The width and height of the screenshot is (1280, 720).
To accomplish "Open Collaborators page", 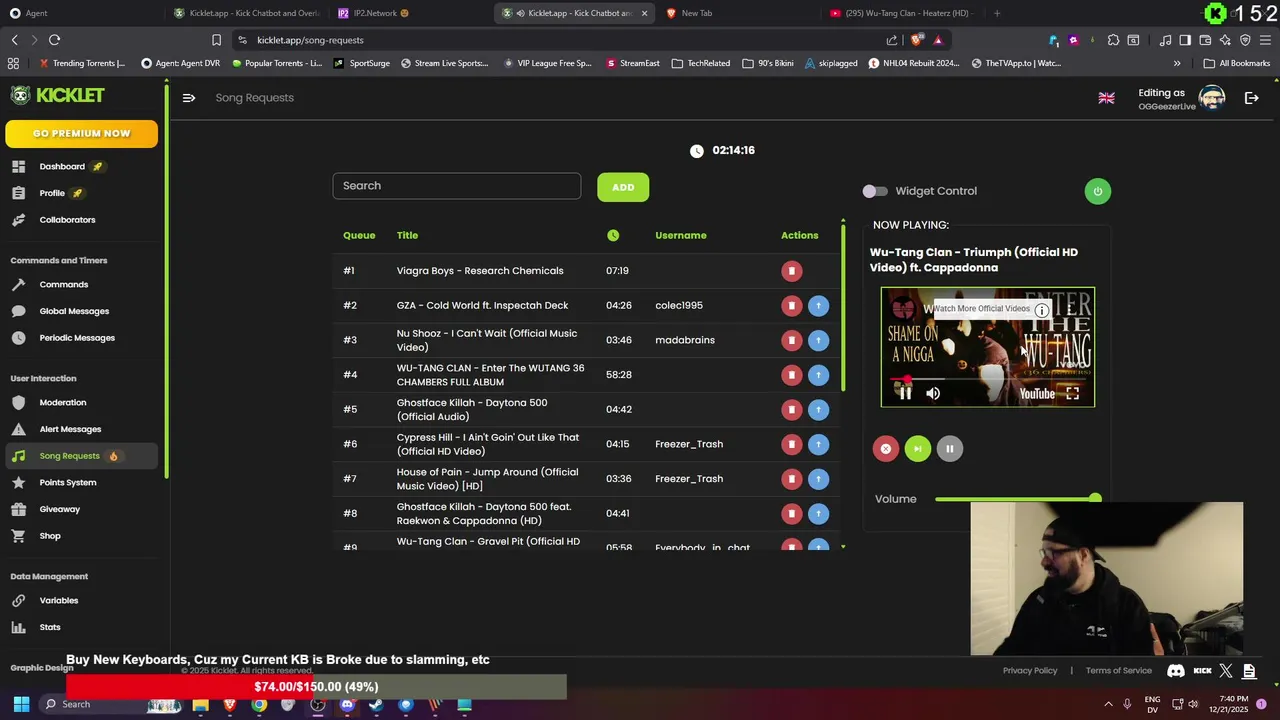I will (x=67, y=220).
